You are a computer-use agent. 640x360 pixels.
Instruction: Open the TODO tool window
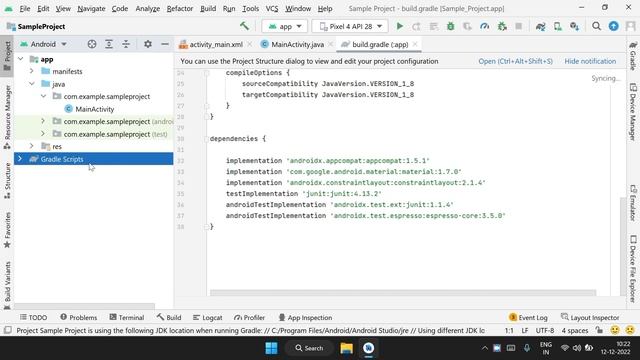33,317
